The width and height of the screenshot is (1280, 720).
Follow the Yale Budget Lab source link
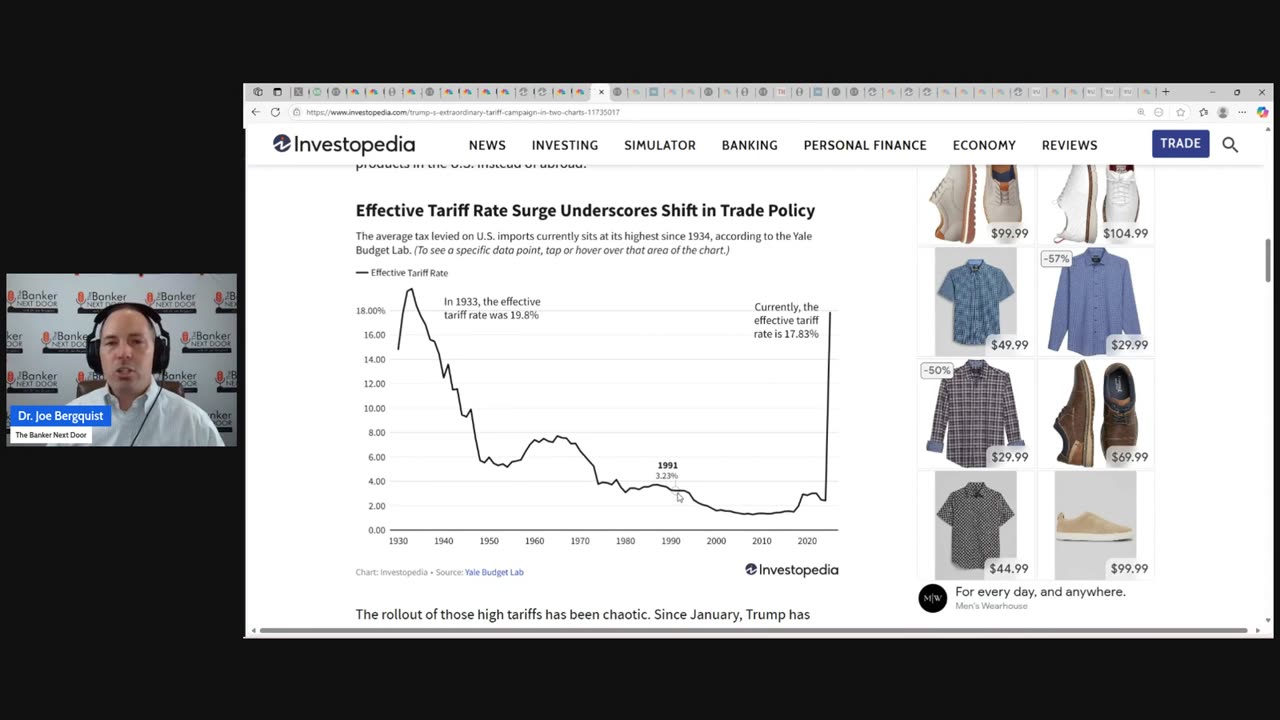[494, 572]
